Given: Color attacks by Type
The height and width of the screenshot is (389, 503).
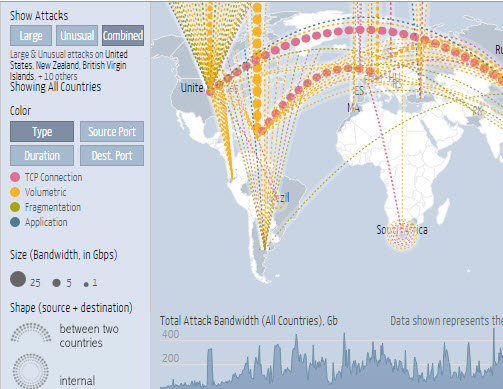Looking at the screenshot, I should (x=42, y=132).
